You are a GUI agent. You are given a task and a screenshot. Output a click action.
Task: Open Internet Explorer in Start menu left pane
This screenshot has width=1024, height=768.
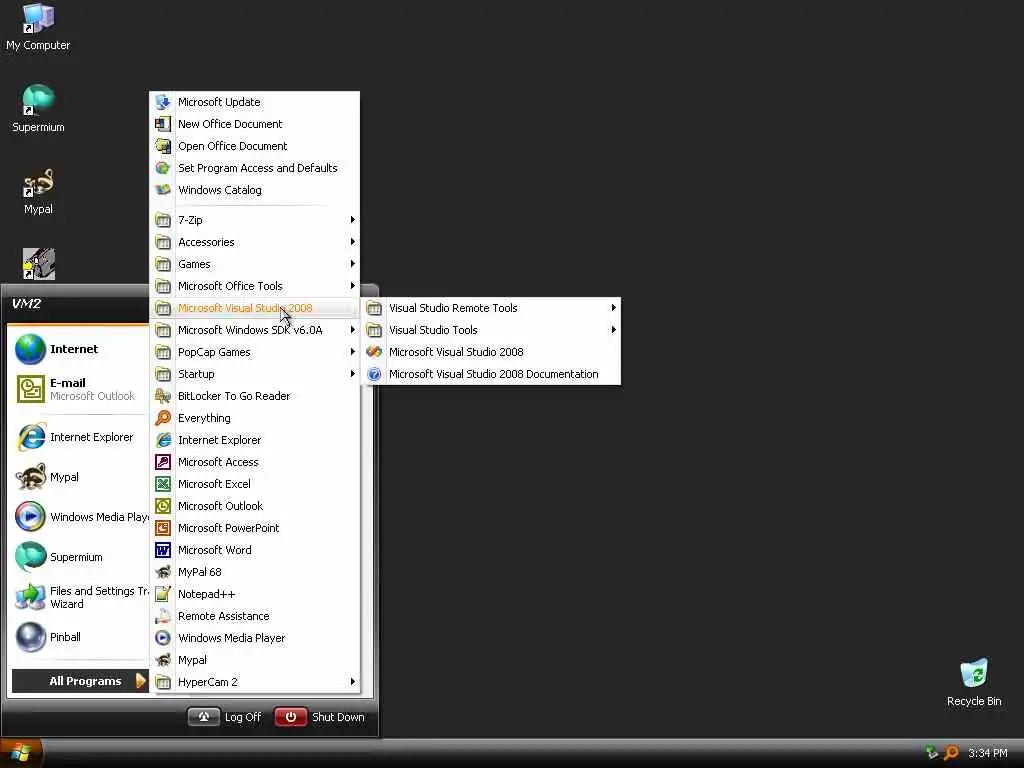click(x=80, y=438)
